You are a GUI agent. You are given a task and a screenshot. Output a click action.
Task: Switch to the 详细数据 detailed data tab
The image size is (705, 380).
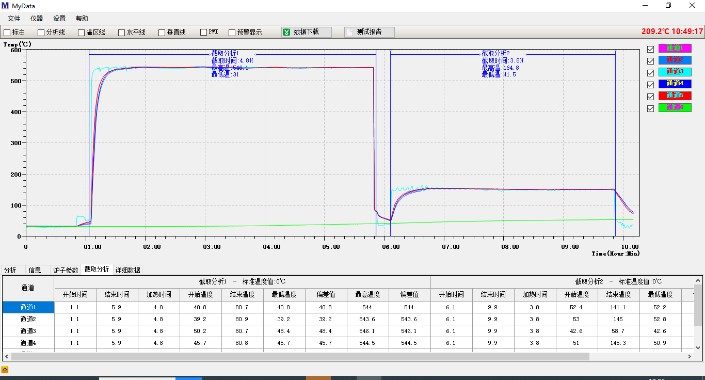click(x=128, y=270)
